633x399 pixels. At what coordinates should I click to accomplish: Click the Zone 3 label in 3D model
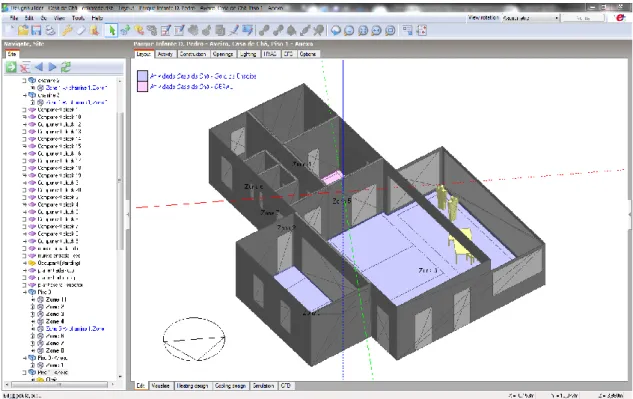click(428, 270)
